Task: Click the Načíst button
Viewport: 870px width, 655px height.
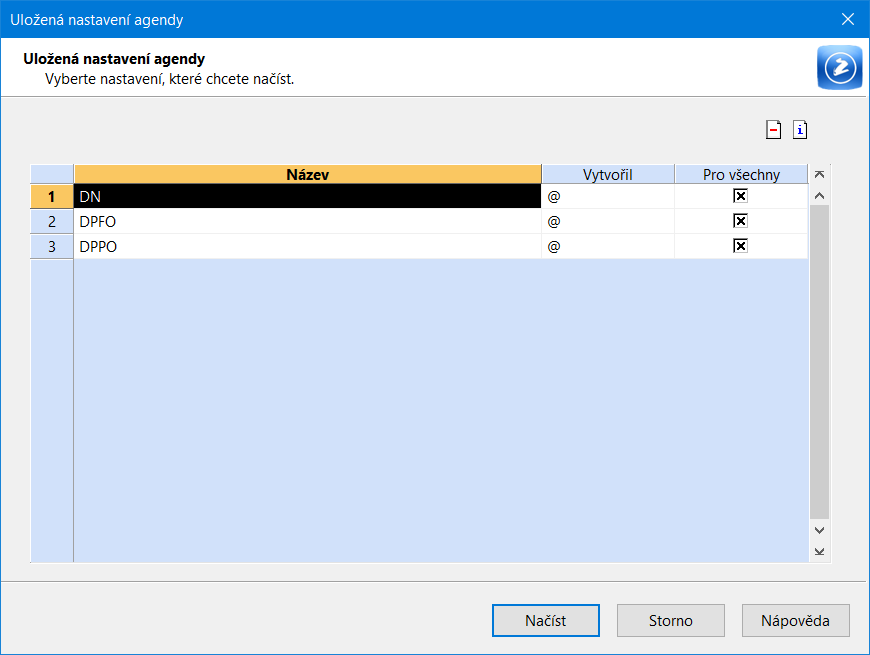Action: click(545, 621)
